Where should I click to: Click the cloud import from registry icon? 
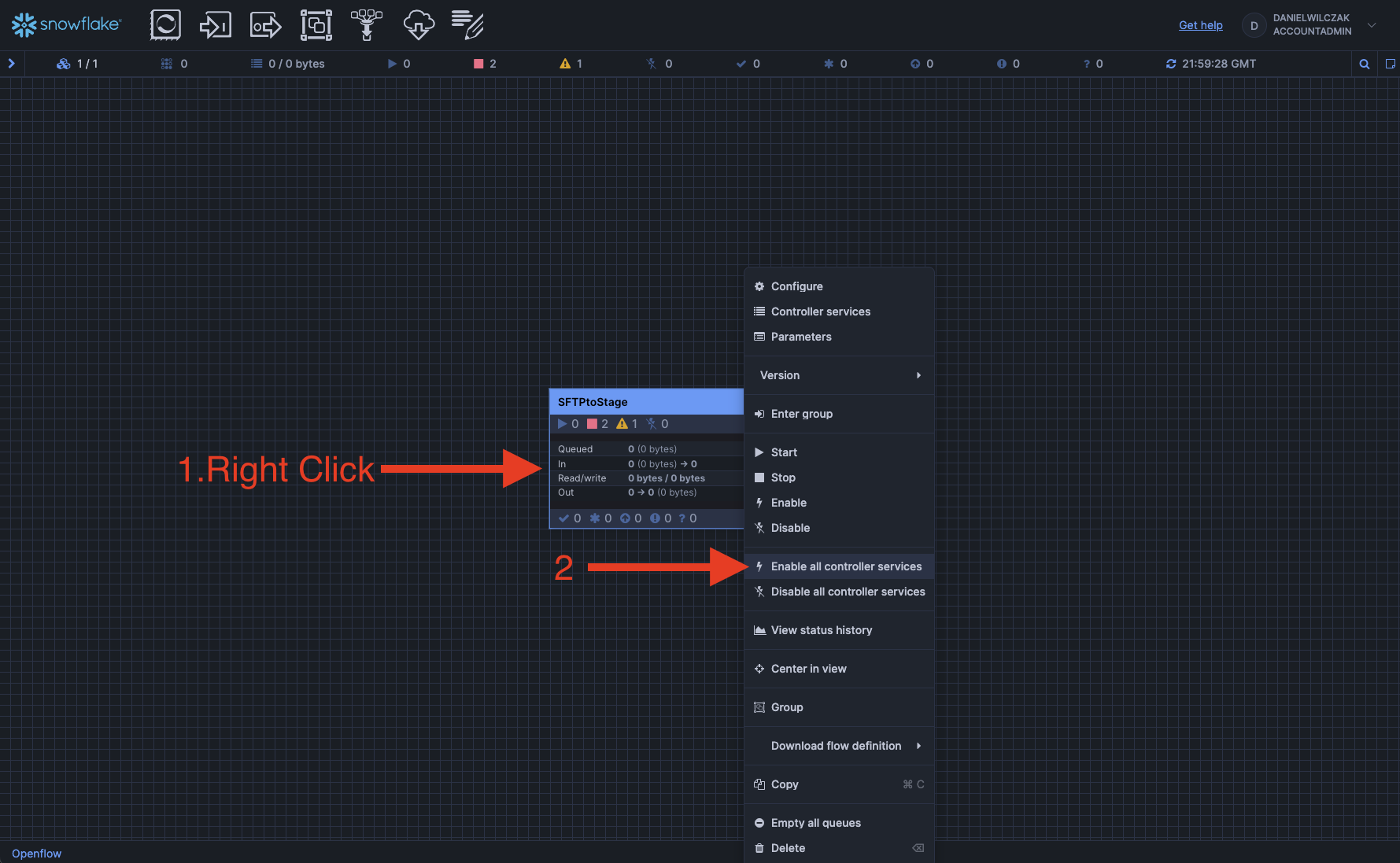tap(419, 25)
